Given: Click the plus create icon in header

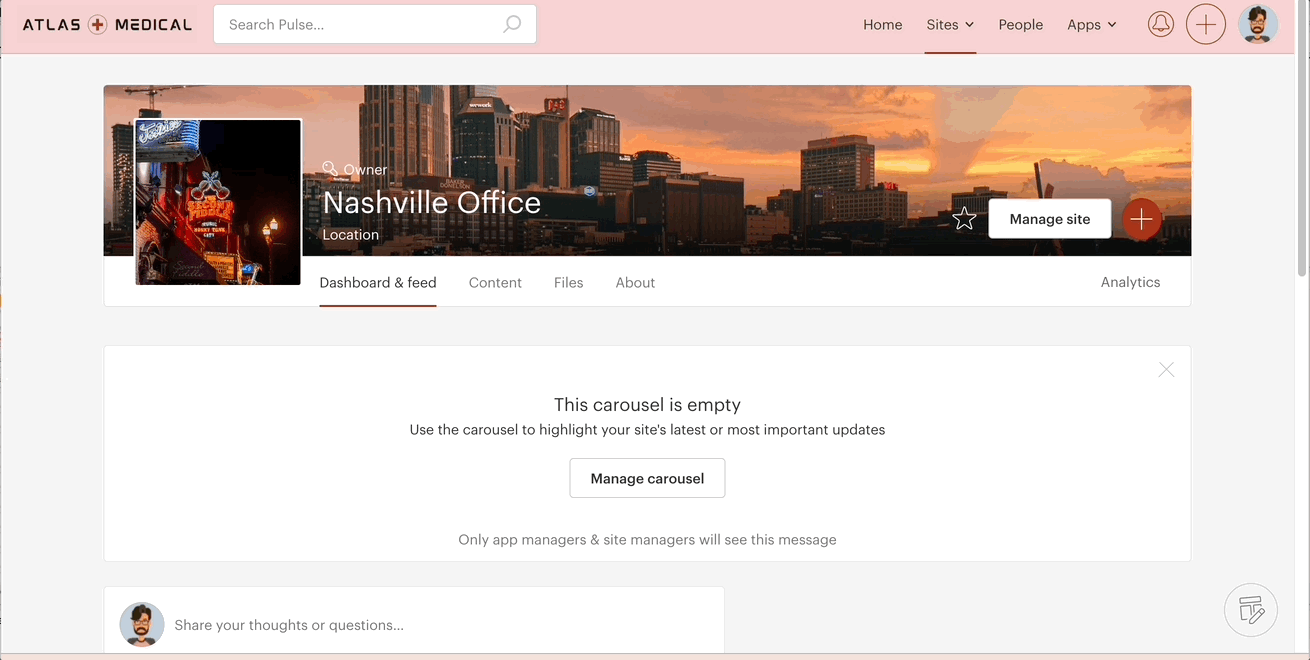Looking at the screenshot, I should click(x=1205, y=24).
